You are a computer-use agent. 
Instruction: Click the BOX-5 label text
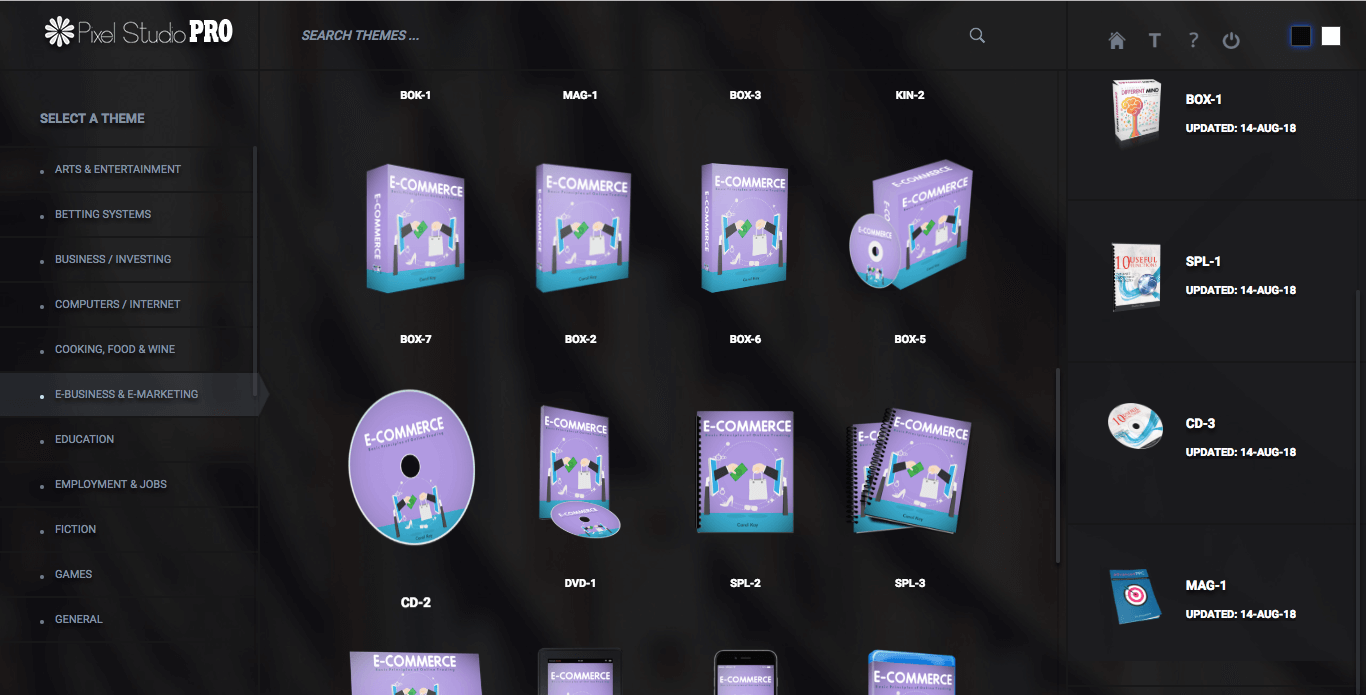pos(910,339)
